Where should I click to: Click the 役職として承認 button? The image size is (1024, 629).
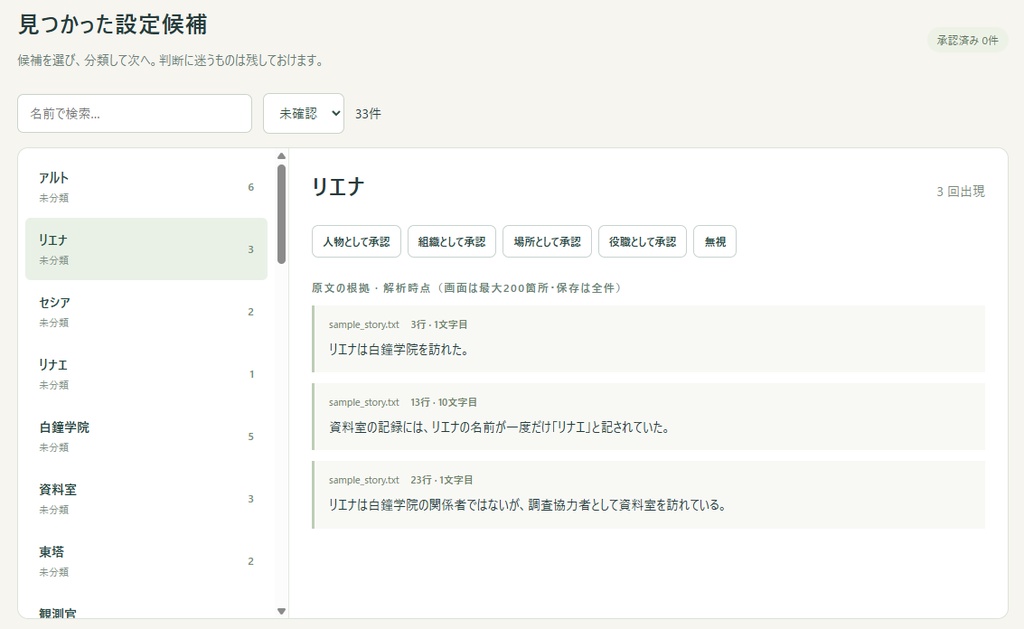[x=643, y=242]
